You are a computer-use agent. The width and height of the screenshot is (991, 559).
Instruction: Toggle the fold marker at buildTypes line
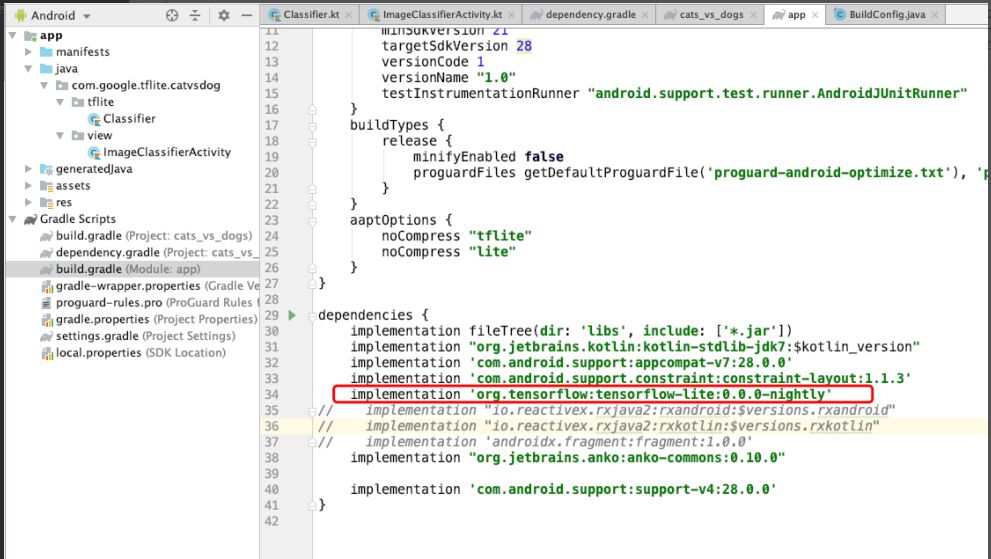point(312,125)
